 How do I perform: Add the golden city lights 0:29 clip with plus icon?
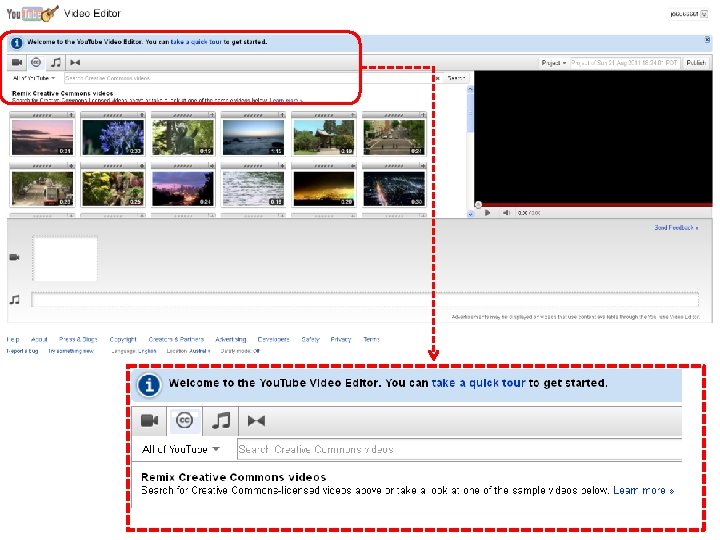tap(353, 166)
